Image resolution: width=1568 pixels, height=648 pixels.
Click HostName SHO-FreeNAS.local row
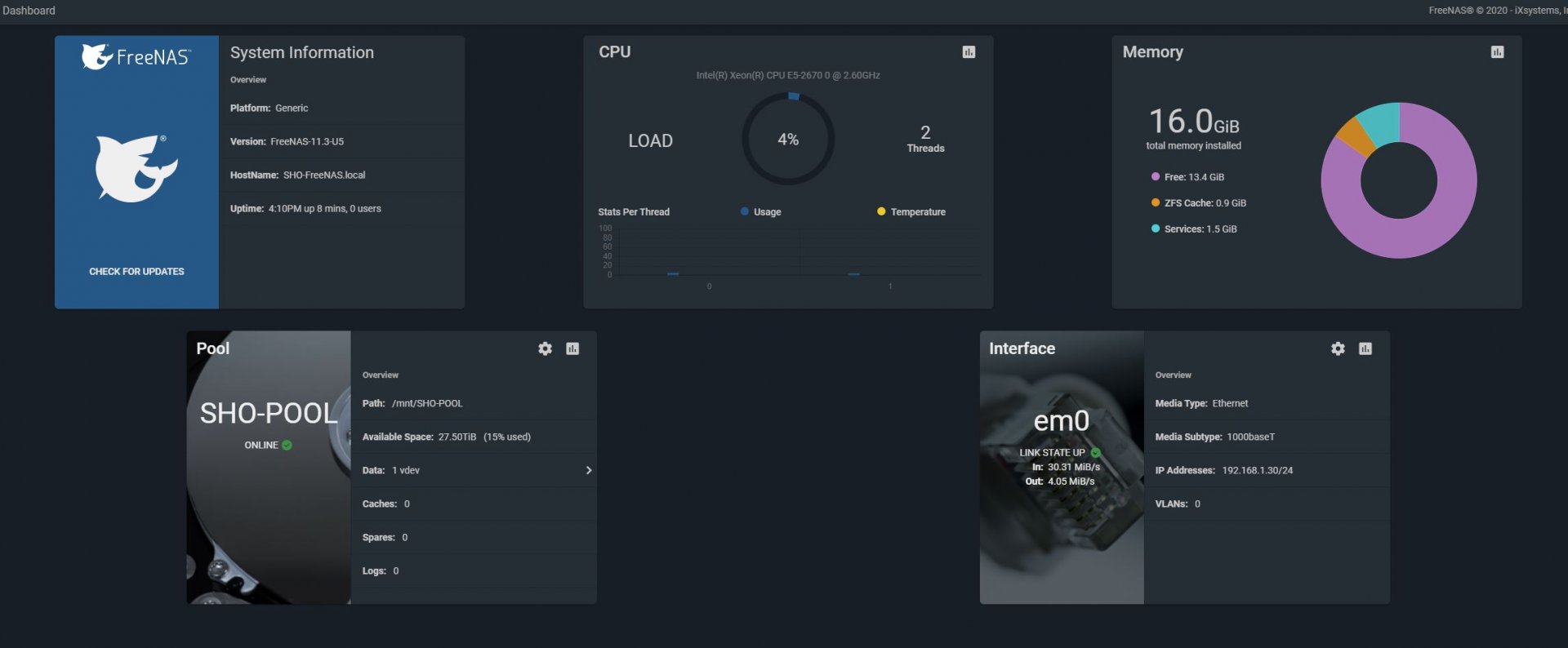(342, 175)
